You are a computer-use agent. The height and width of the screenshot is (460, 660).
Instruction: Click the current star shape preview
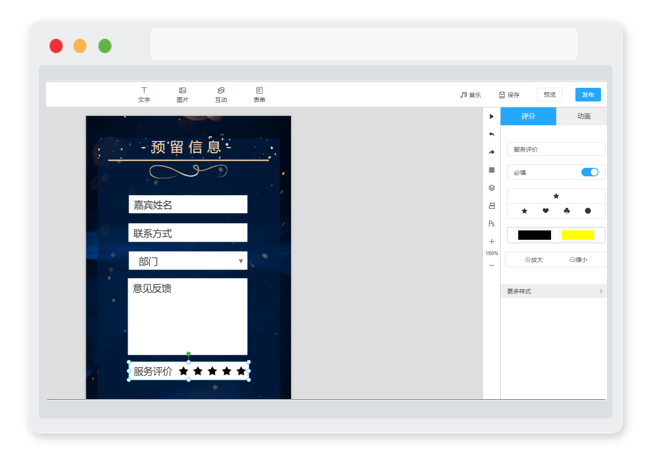[556, 196]
